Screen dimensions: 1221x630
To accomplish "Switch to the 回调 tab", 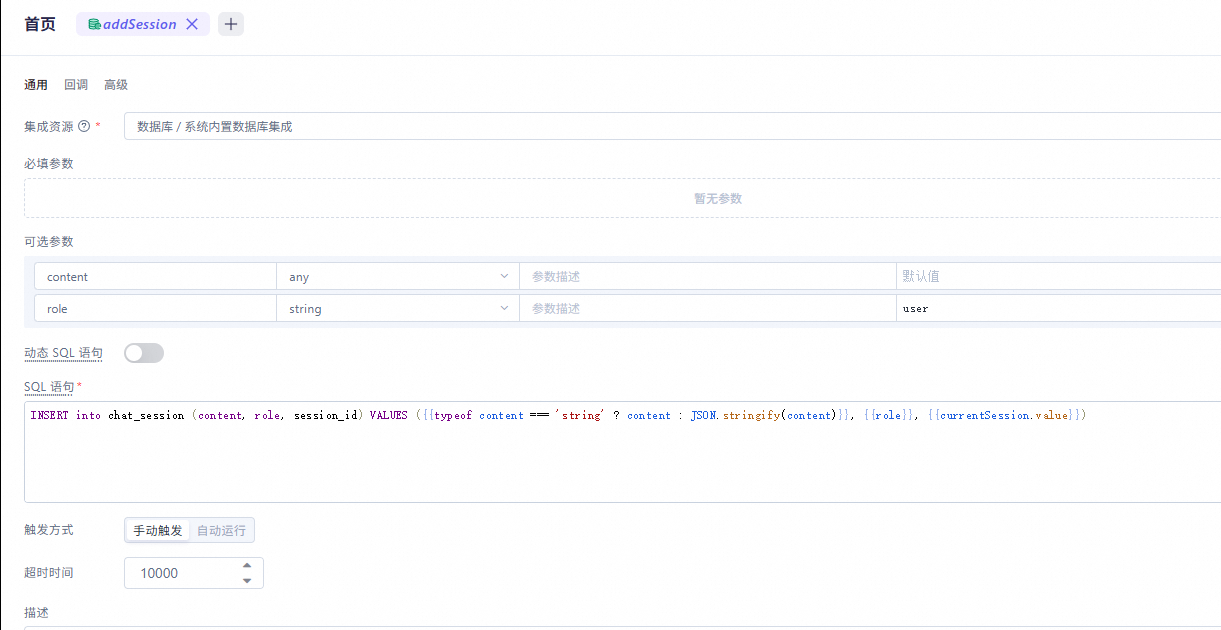I will (76, 85).
